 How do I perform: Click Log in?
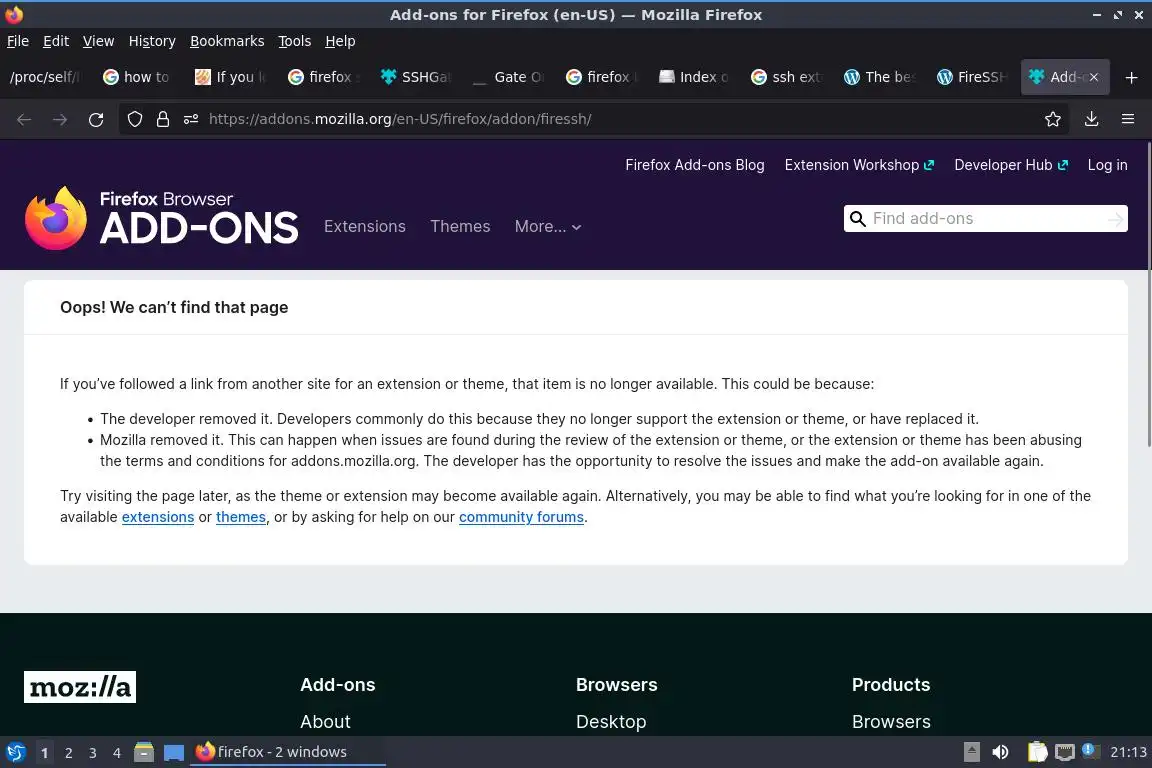tap(1107, 165)
